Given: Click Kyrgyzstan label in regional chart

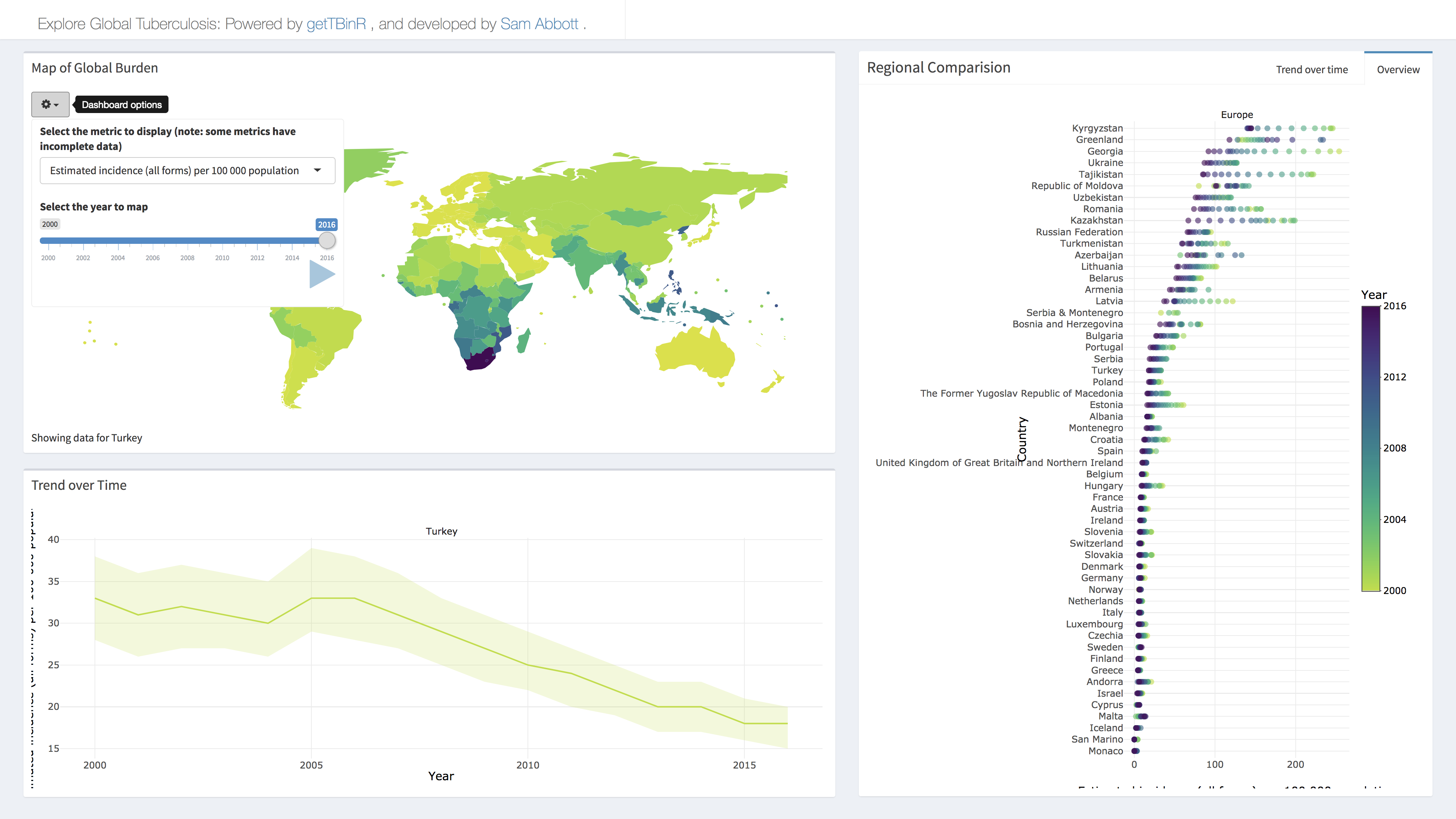Looking at the screenshot, I should [1097, 128].
